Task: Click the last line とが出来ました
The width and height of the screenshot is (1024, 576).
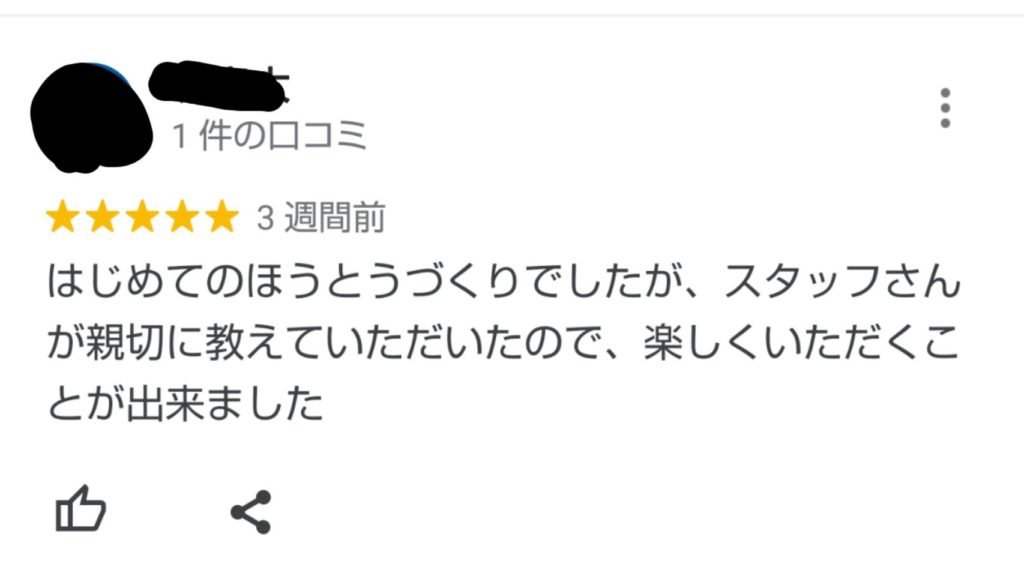Action: pos(185,404)
